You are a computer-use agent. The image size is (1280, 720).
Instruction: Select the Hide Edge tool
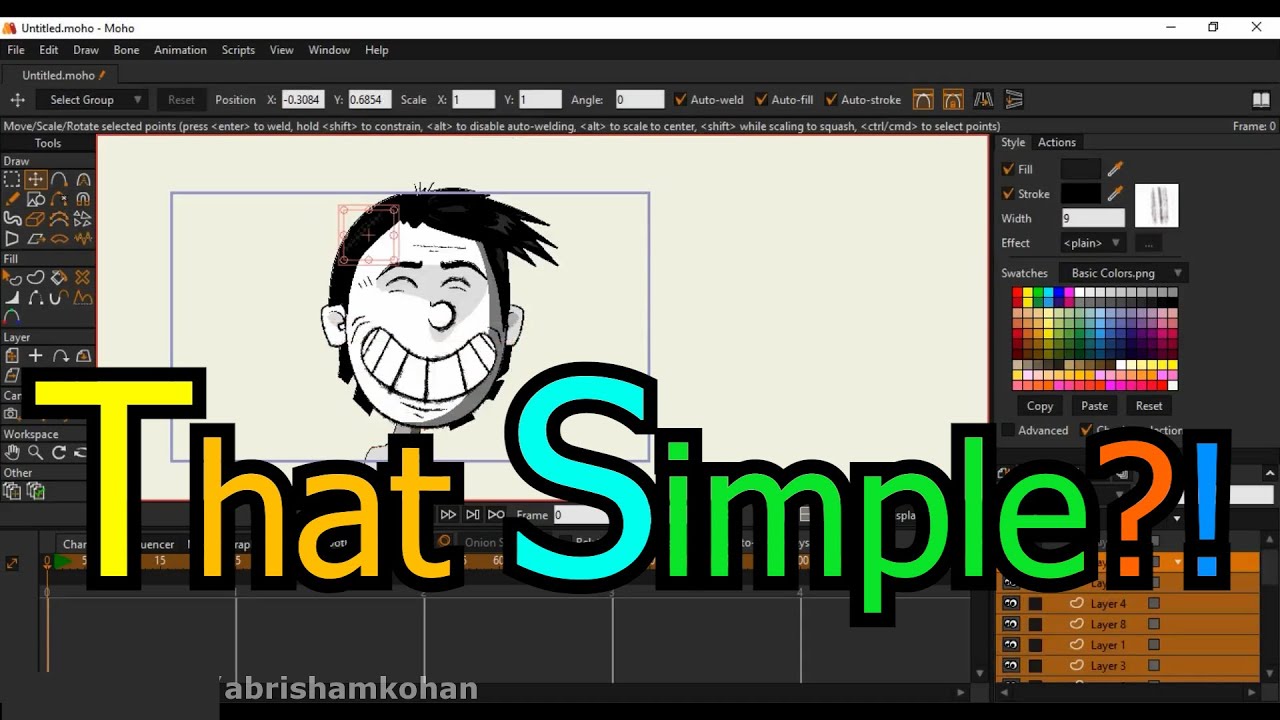(x=35, y=298)
